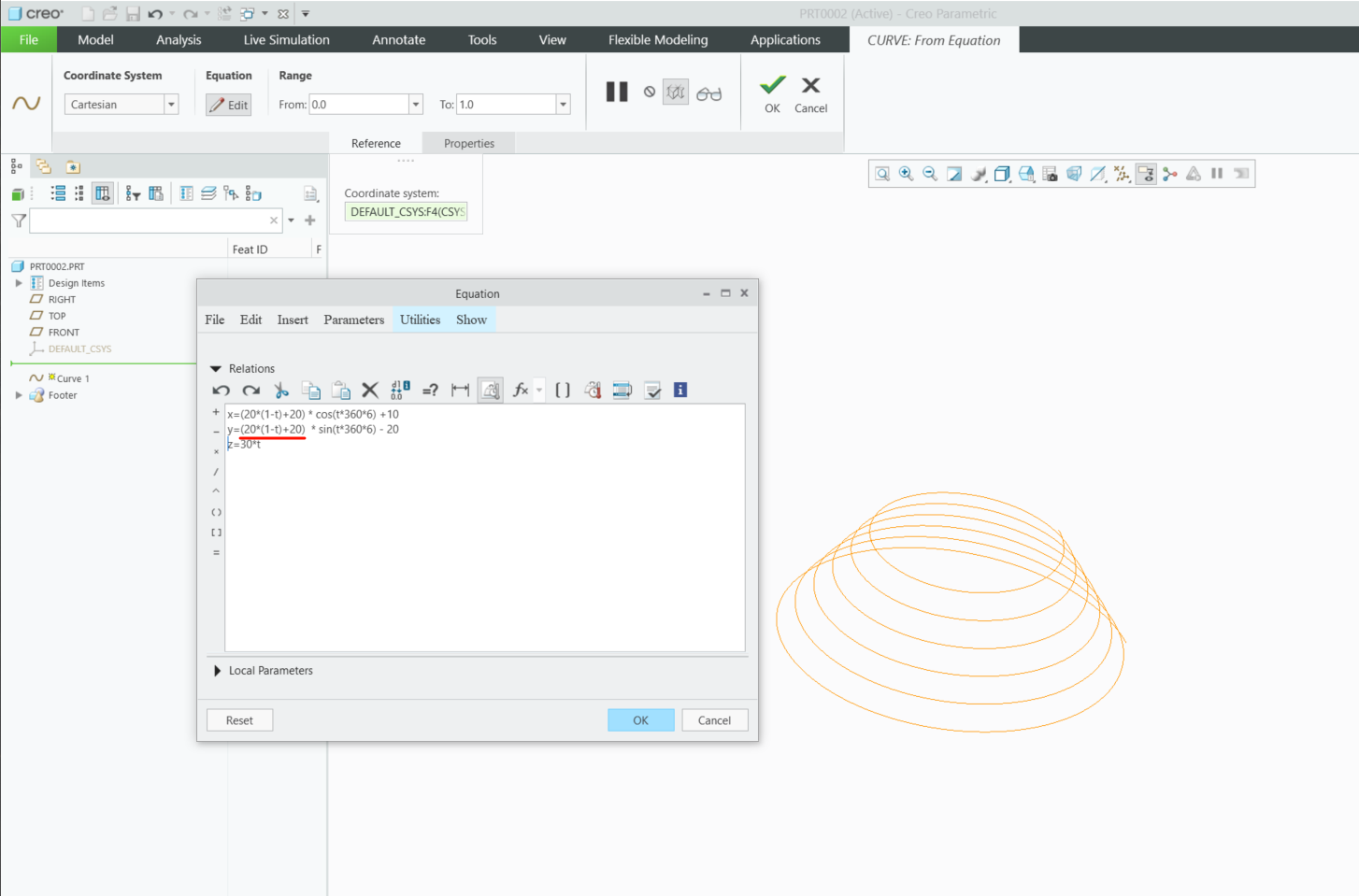Copy relation text in Equation dialog
1359x896 pixels.
tap(311, 391)
